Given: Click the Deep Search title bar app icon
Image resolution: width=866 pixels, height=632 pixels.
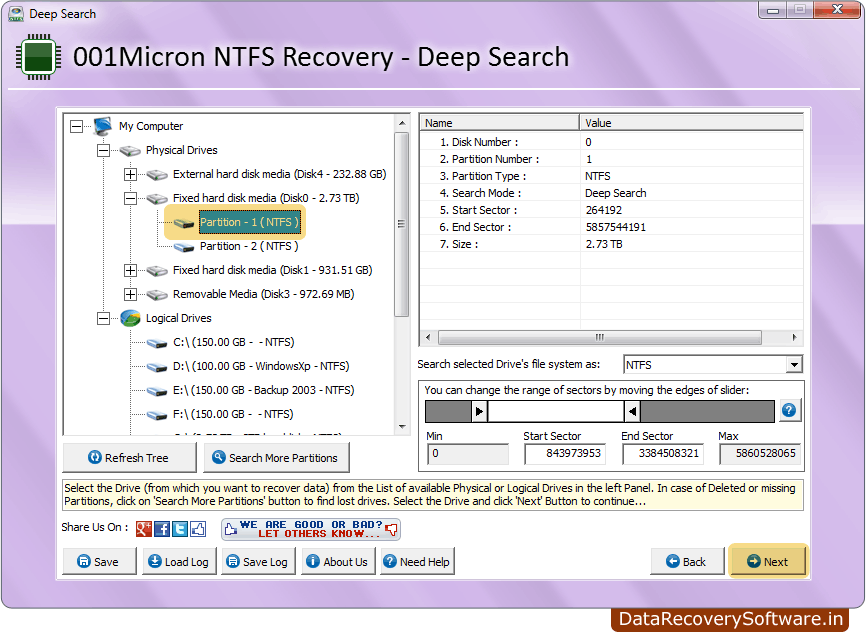Looking at the screenshot, I should point(16,14).
